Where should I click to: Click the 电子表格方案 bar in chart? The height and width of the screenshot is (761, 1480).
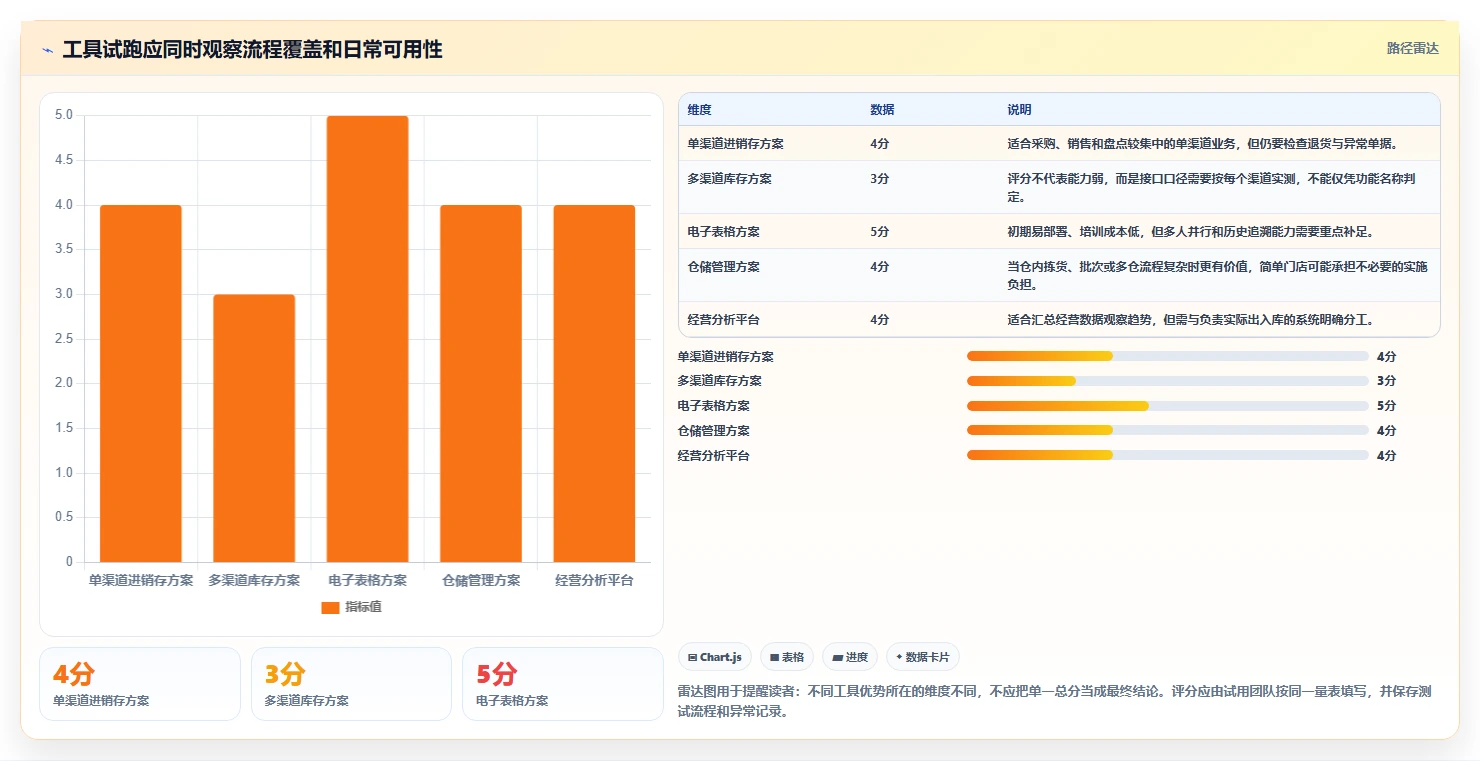367,339
